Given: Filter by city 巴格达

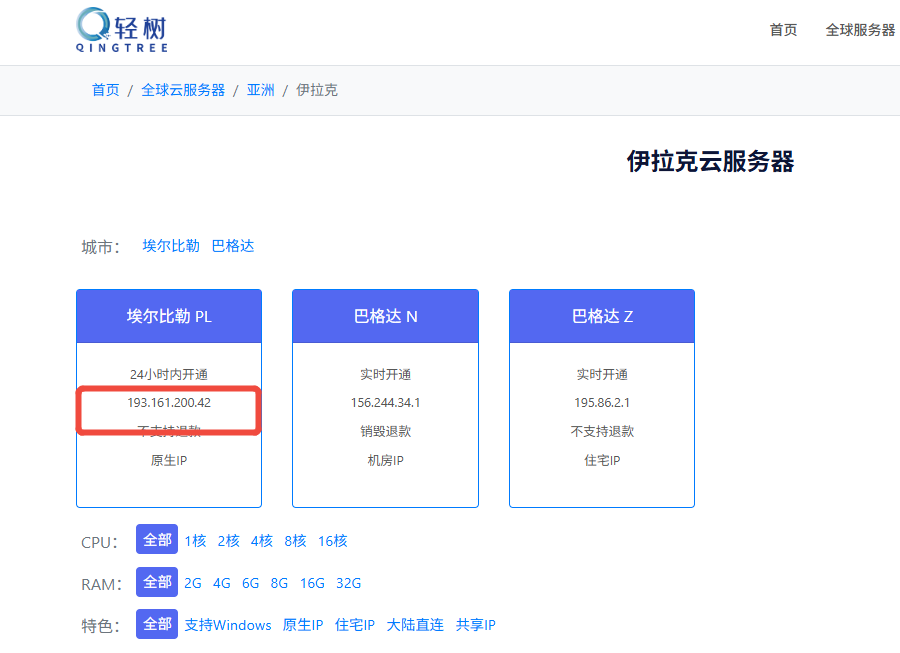Looking at the screenshot, I should tap(233, 246).
